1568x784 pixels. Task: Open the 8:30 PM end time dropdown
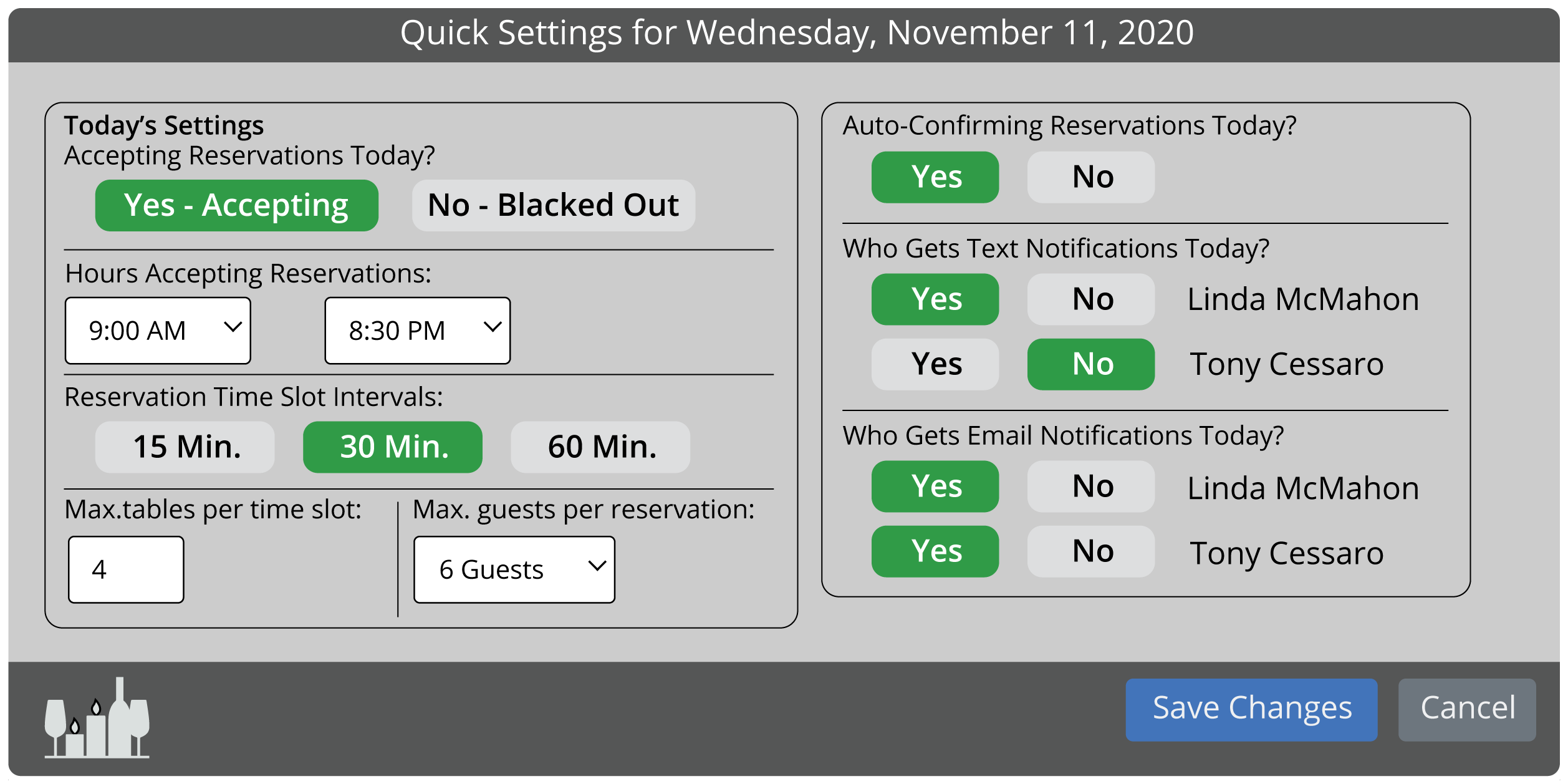[x=417, y=331]
